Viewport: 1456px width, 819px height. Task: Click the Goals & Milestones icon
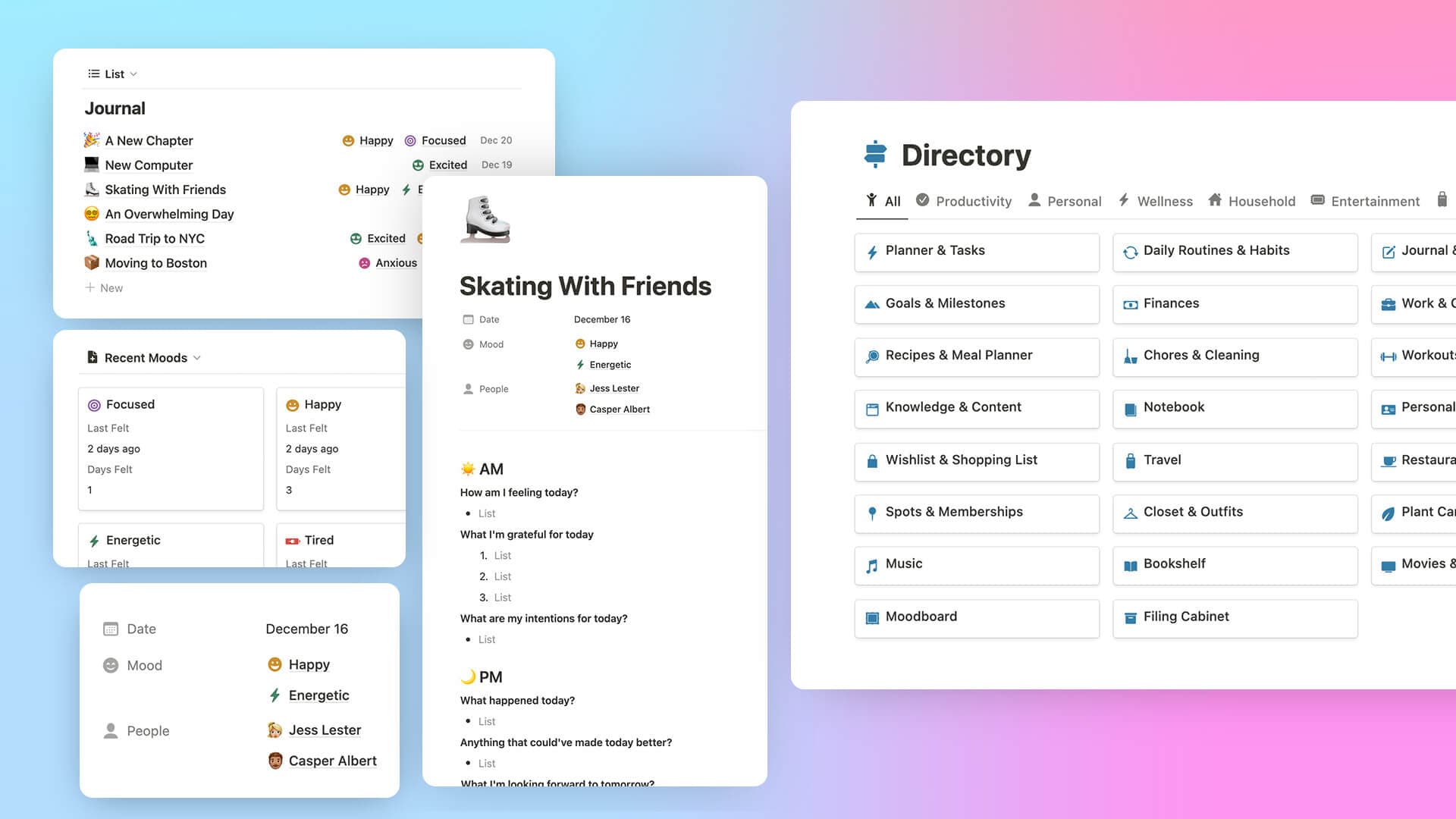pyautogui.click(x=872, y=303)
